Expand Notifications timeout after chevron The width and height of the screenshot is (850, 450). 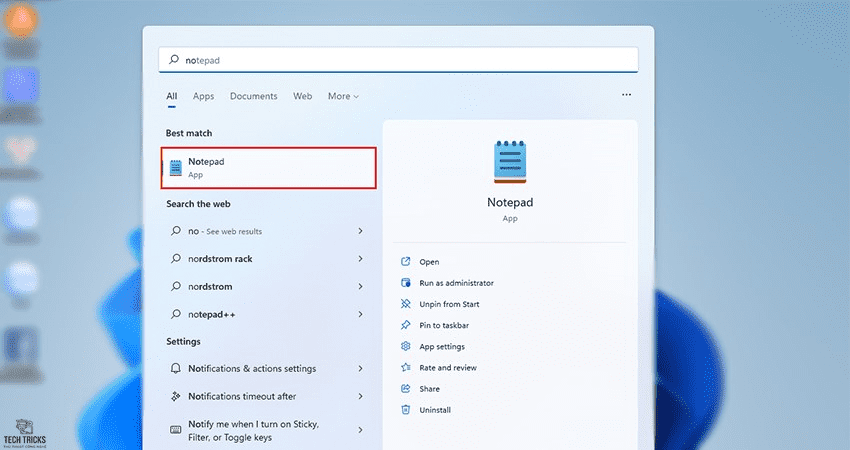(x=360, y=396)
